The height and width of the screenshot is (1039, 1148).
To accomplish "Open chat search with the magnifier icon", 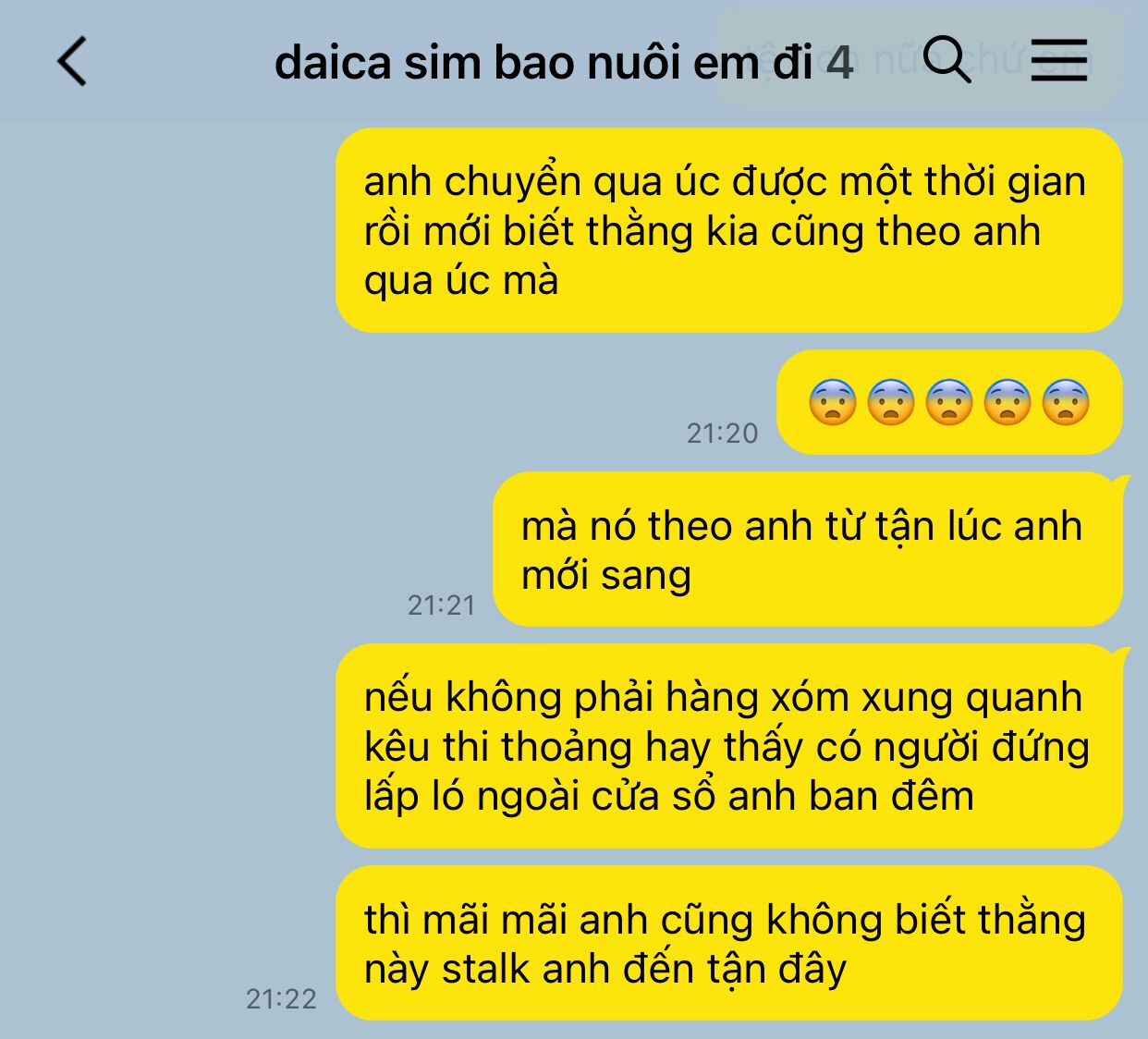I will click(x=946, y=60).
